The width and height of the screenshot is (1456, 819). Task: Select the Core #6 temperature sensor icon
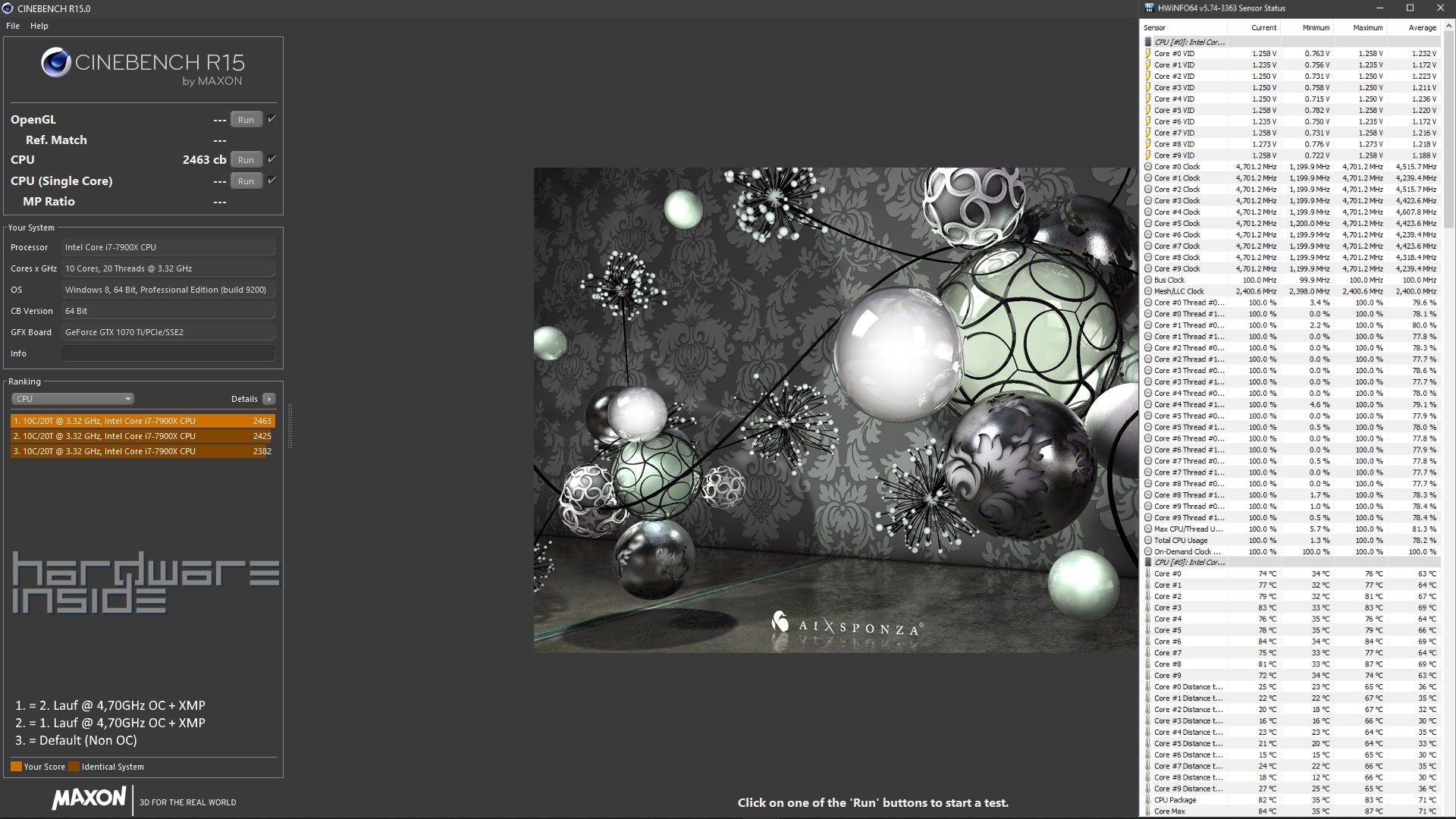(x=1148, y=642)
